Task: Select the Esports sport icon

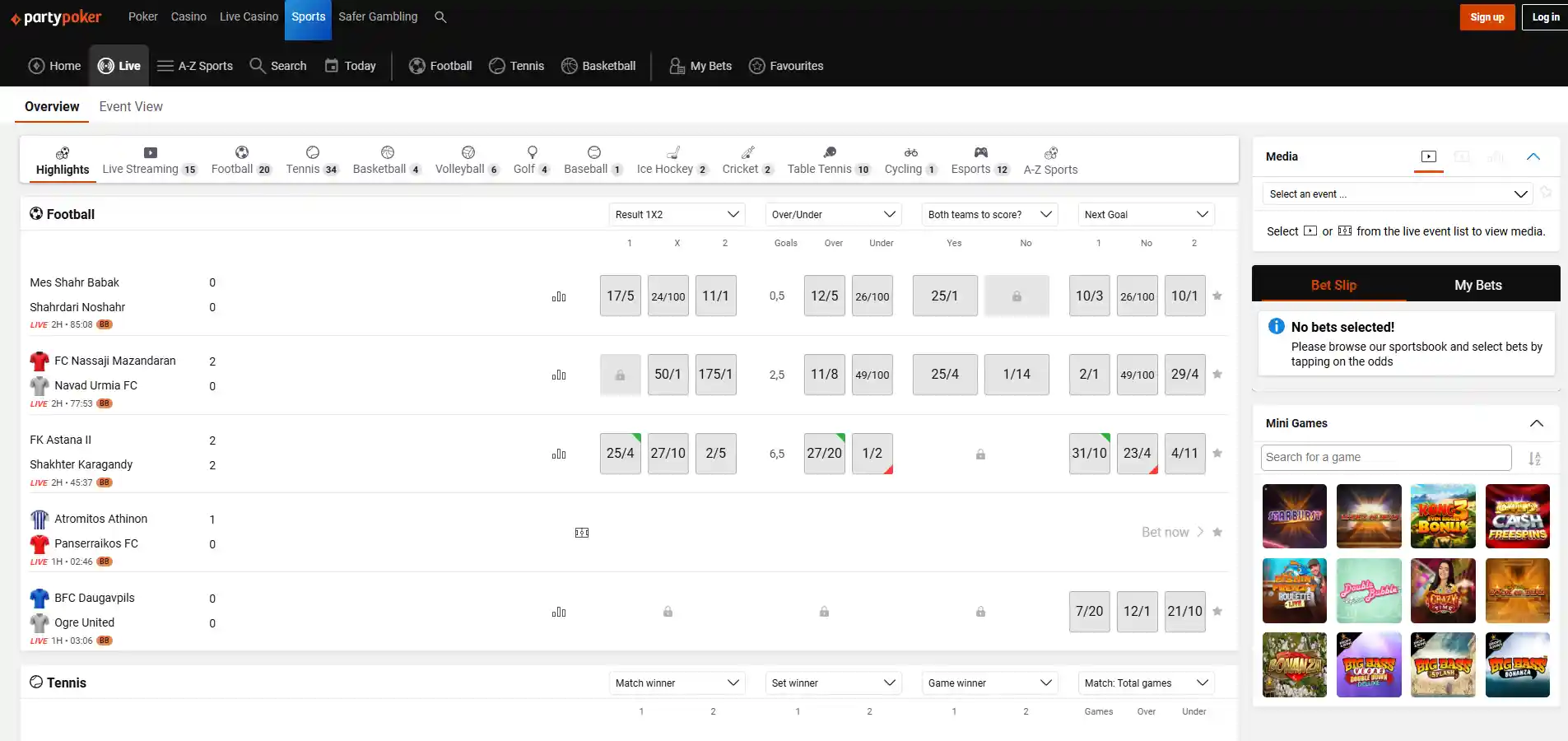Action: [x=980, y=152]
